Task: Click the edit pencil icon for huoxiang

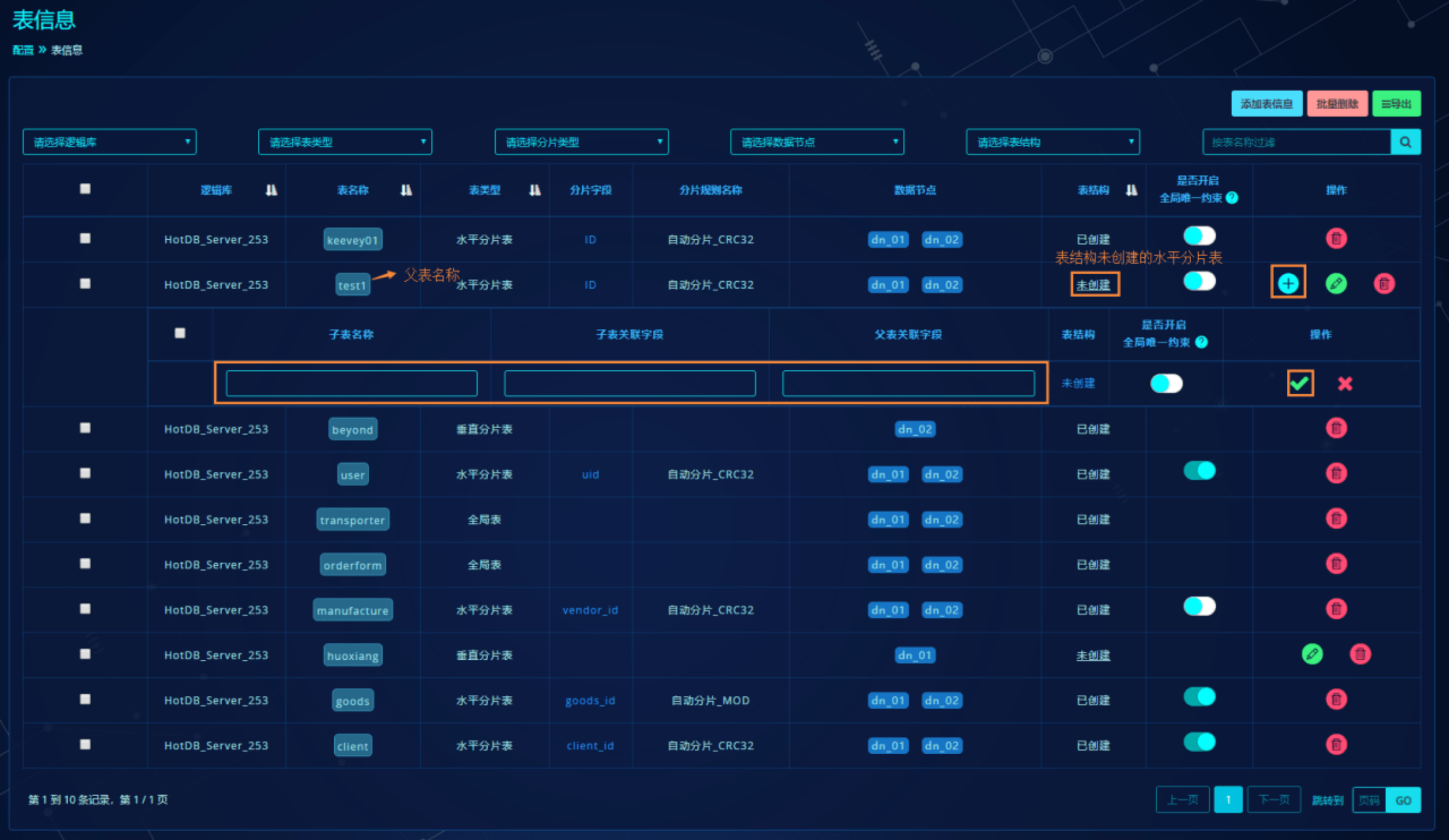Action: click(x=1312, y=654)
